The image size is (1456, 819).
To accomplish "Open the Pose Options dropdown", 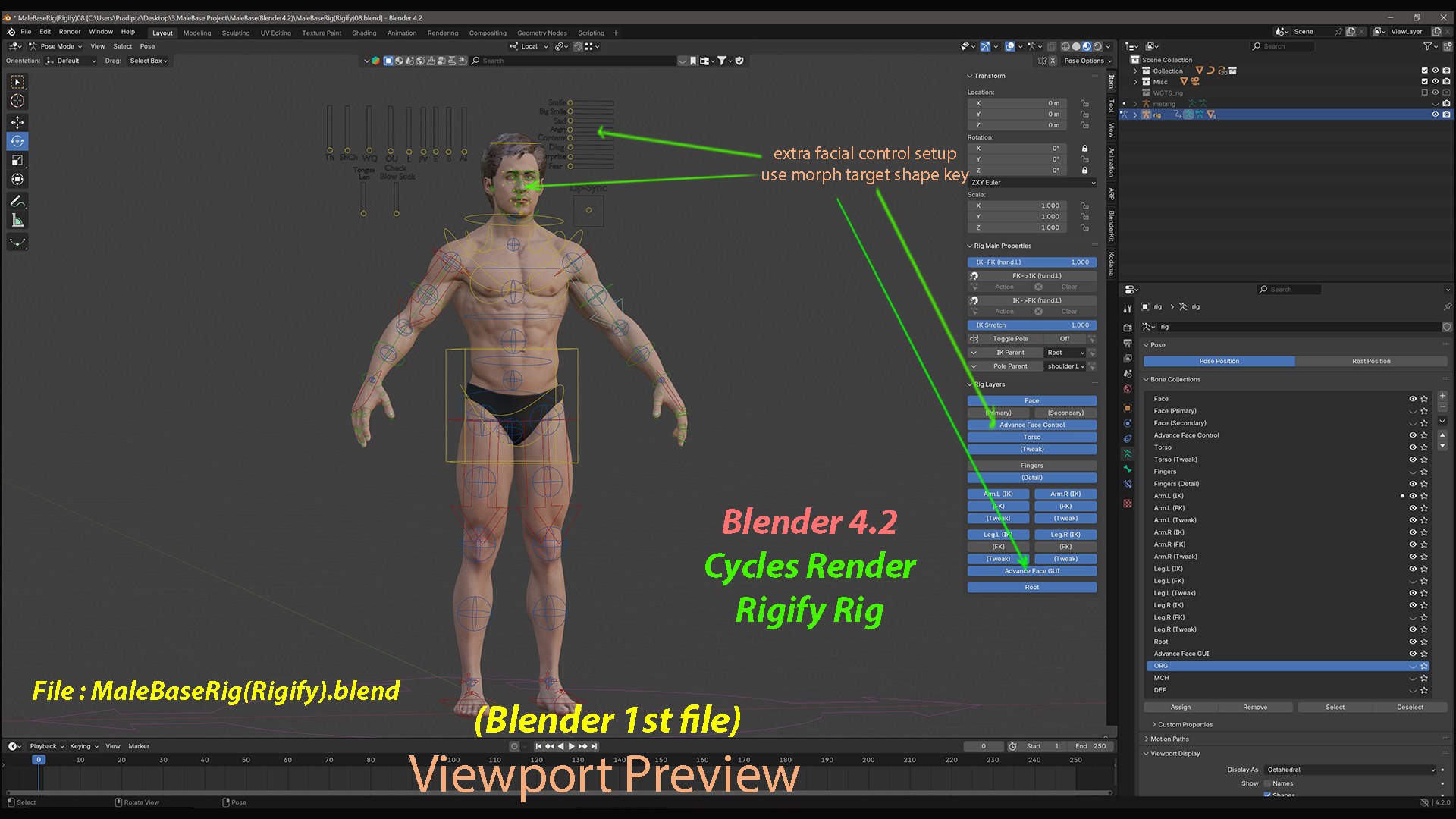I will click(1087, 61).
